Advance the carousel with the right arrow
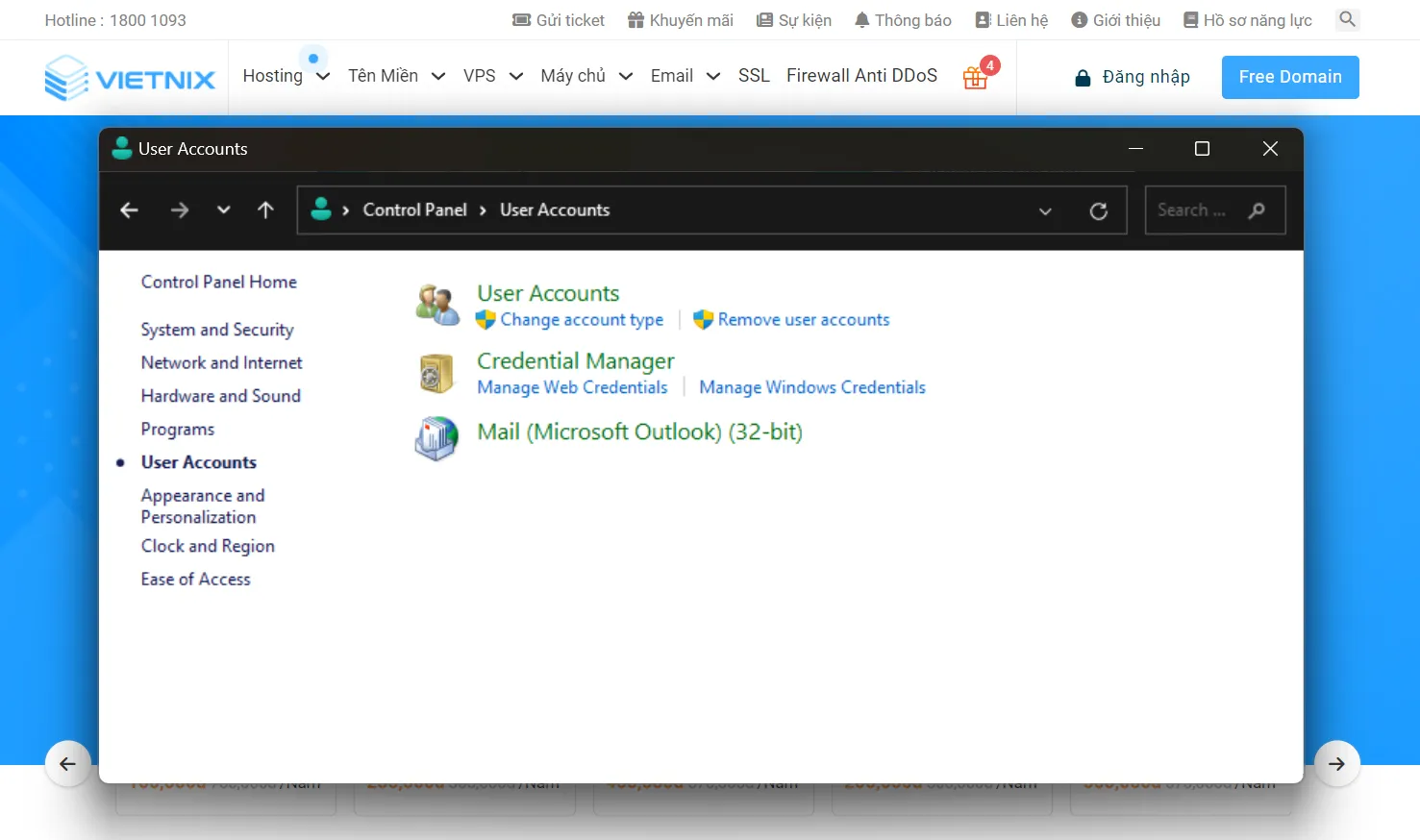Image resolution: width=1420 pixels, height=840 pixels. click(1336, 764)
